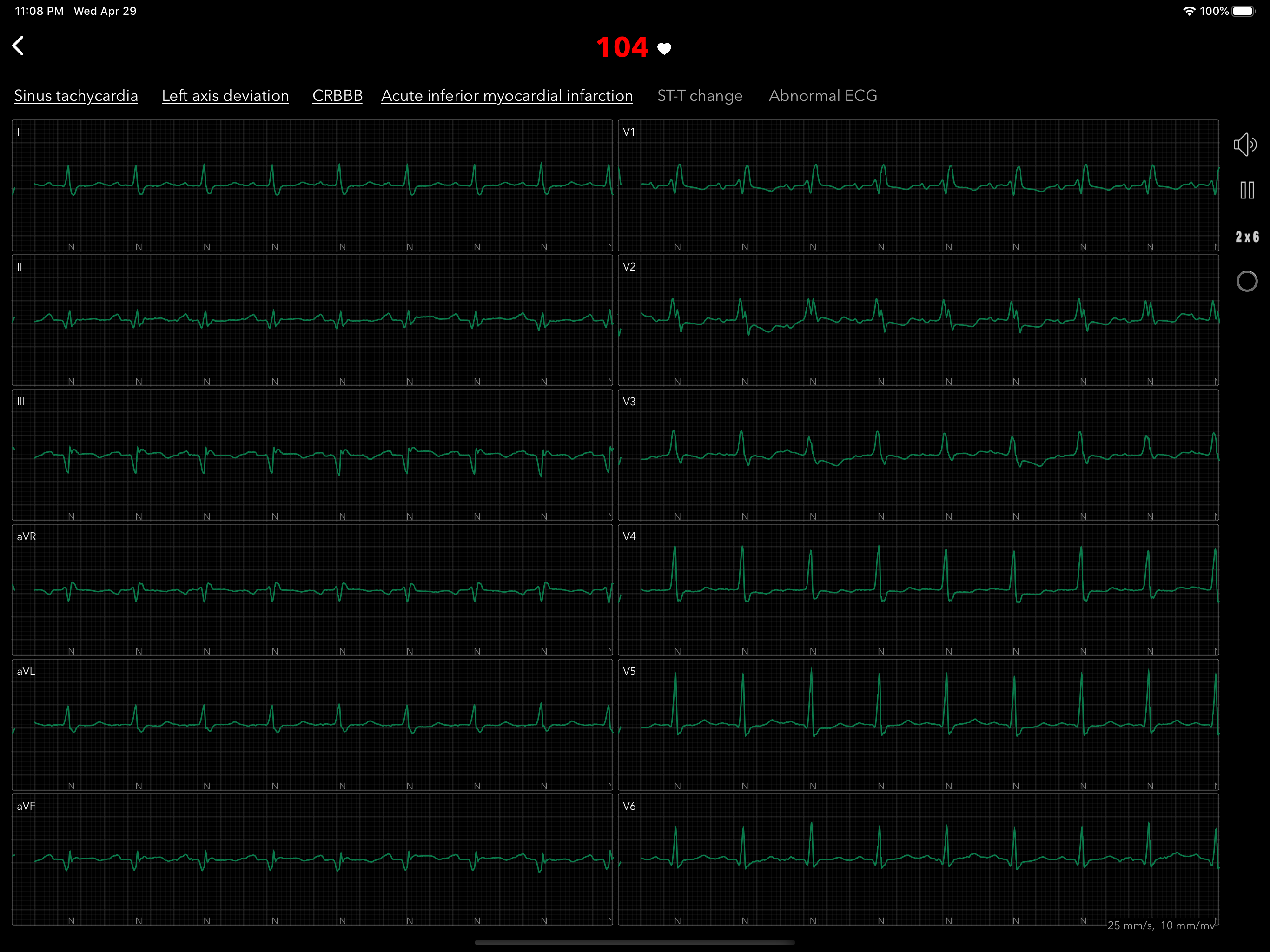Select the V1 lead waveform panel

click(x=918, y=185)
